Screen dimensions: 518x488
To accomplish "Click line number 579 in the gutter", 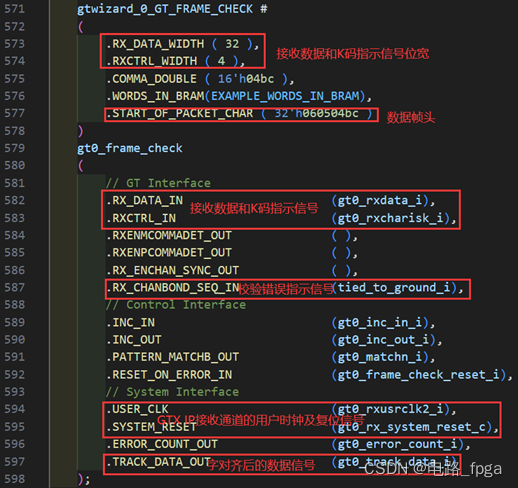I will 14,148.
